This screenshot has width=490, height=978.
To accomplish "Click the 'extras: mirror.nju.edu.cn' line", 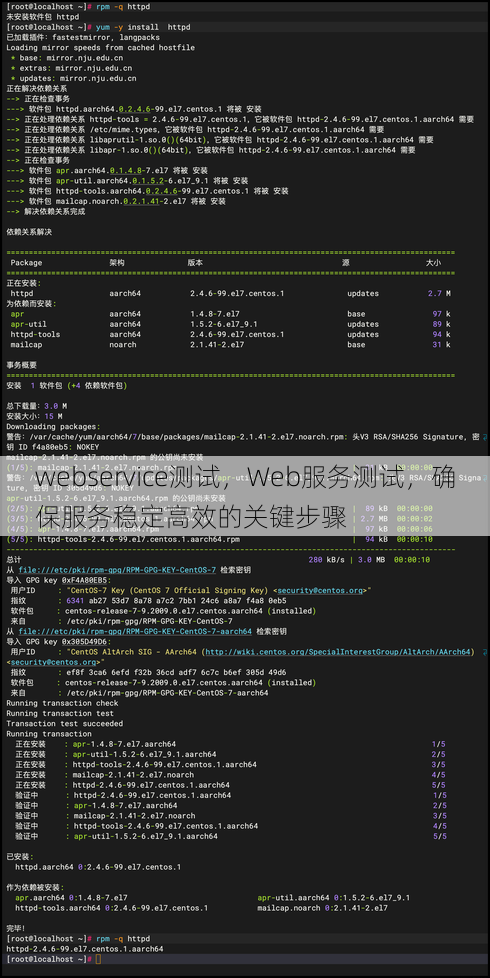I will [71, 68].
